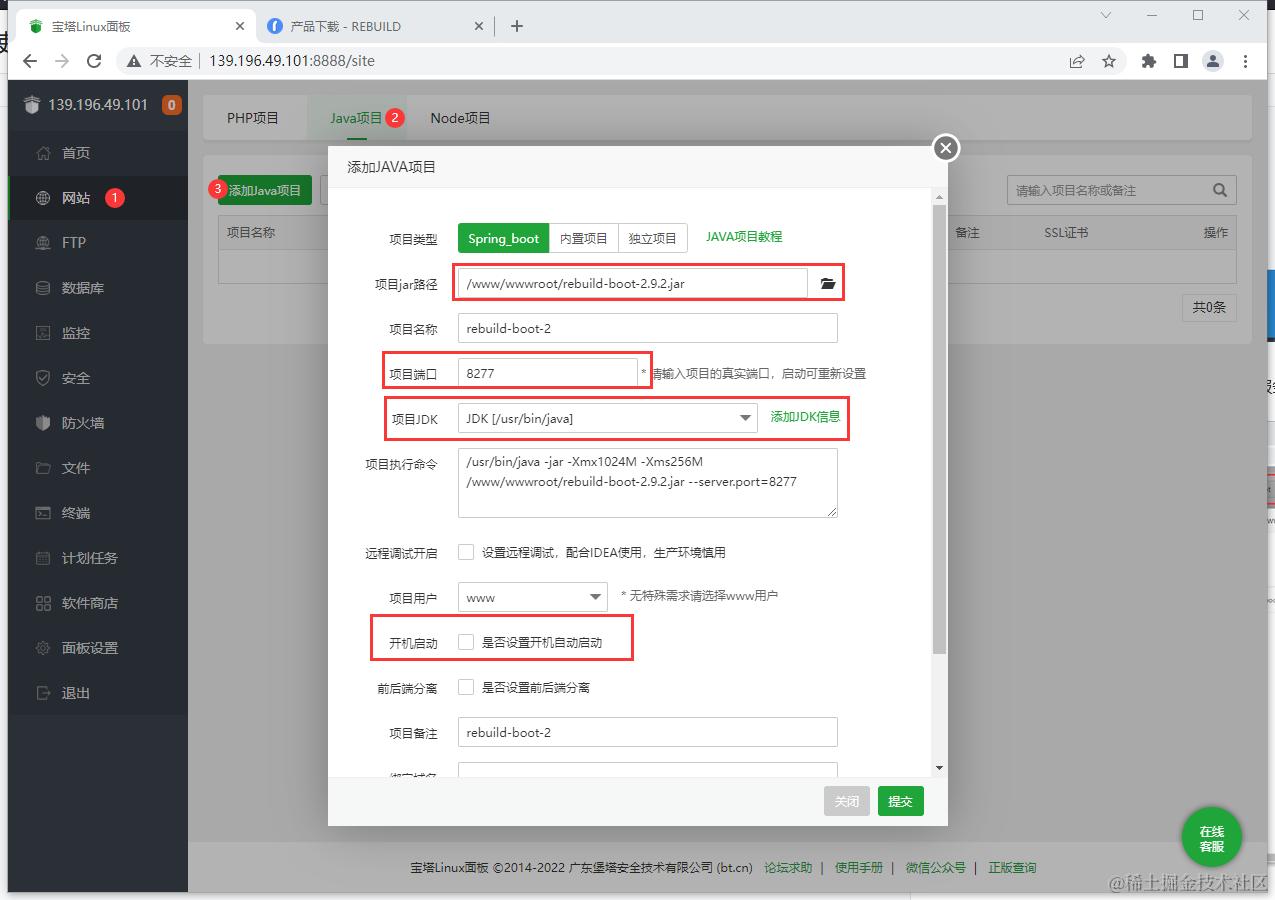Enable 开机启动 auto-start on boot

click(466, 642)
